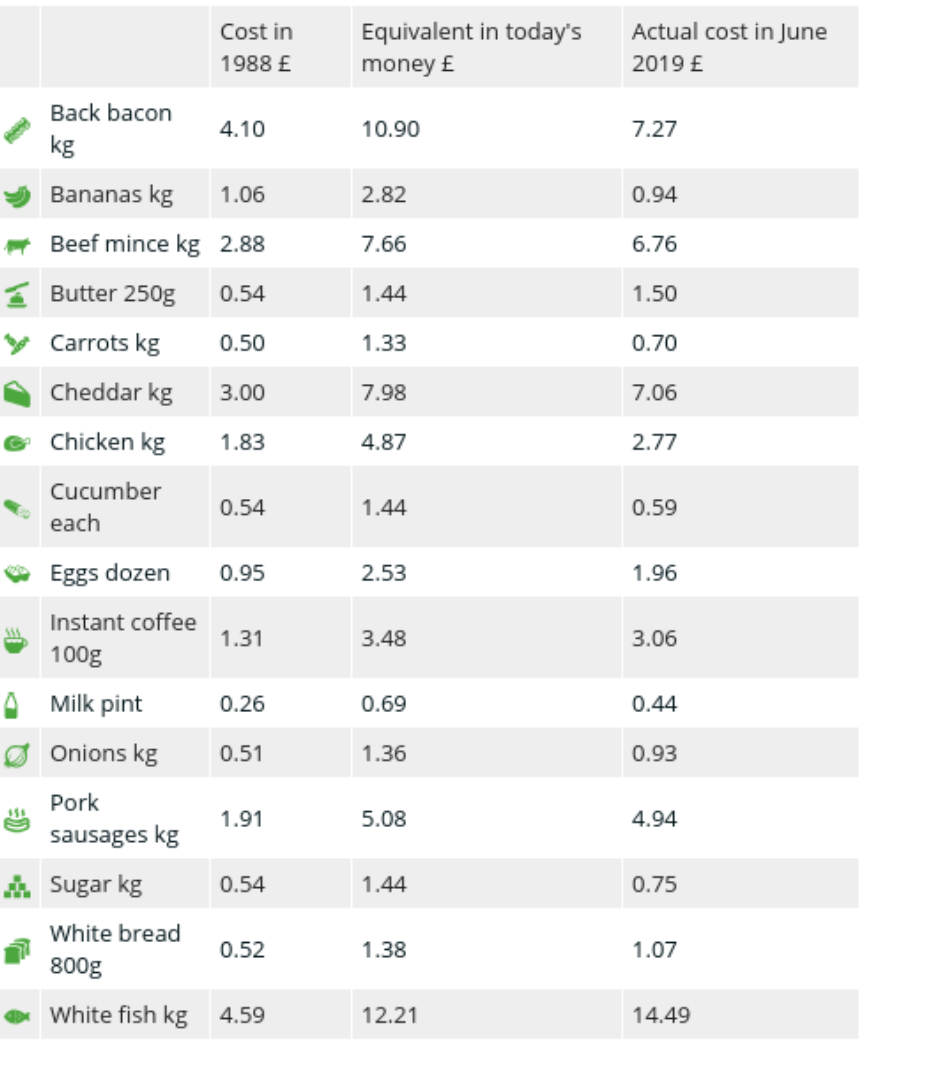Click the eggs icon
This screenshot has height=1085, width=928.
(17, 574)
